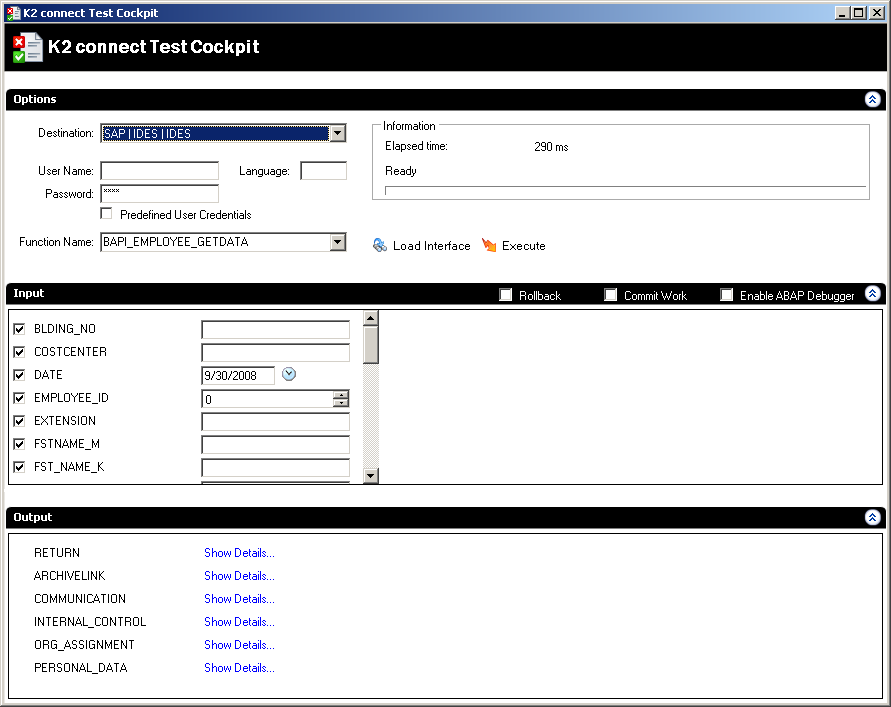
Task: Collapse the Options section chevron
Action: click(x=872, y=99)
